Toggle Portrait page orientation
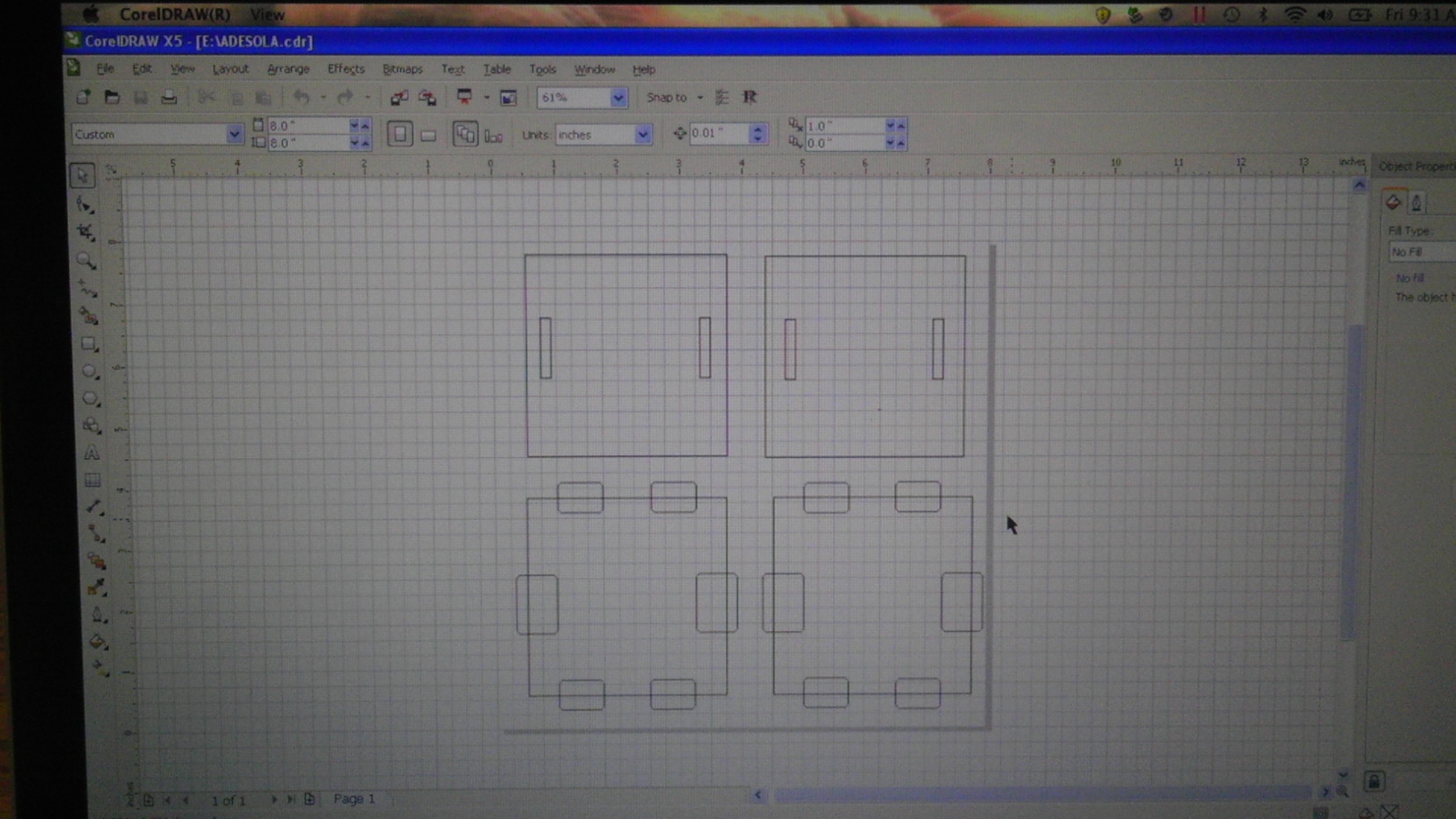Viewport: 1456px width, 819px height. (400, 135)
